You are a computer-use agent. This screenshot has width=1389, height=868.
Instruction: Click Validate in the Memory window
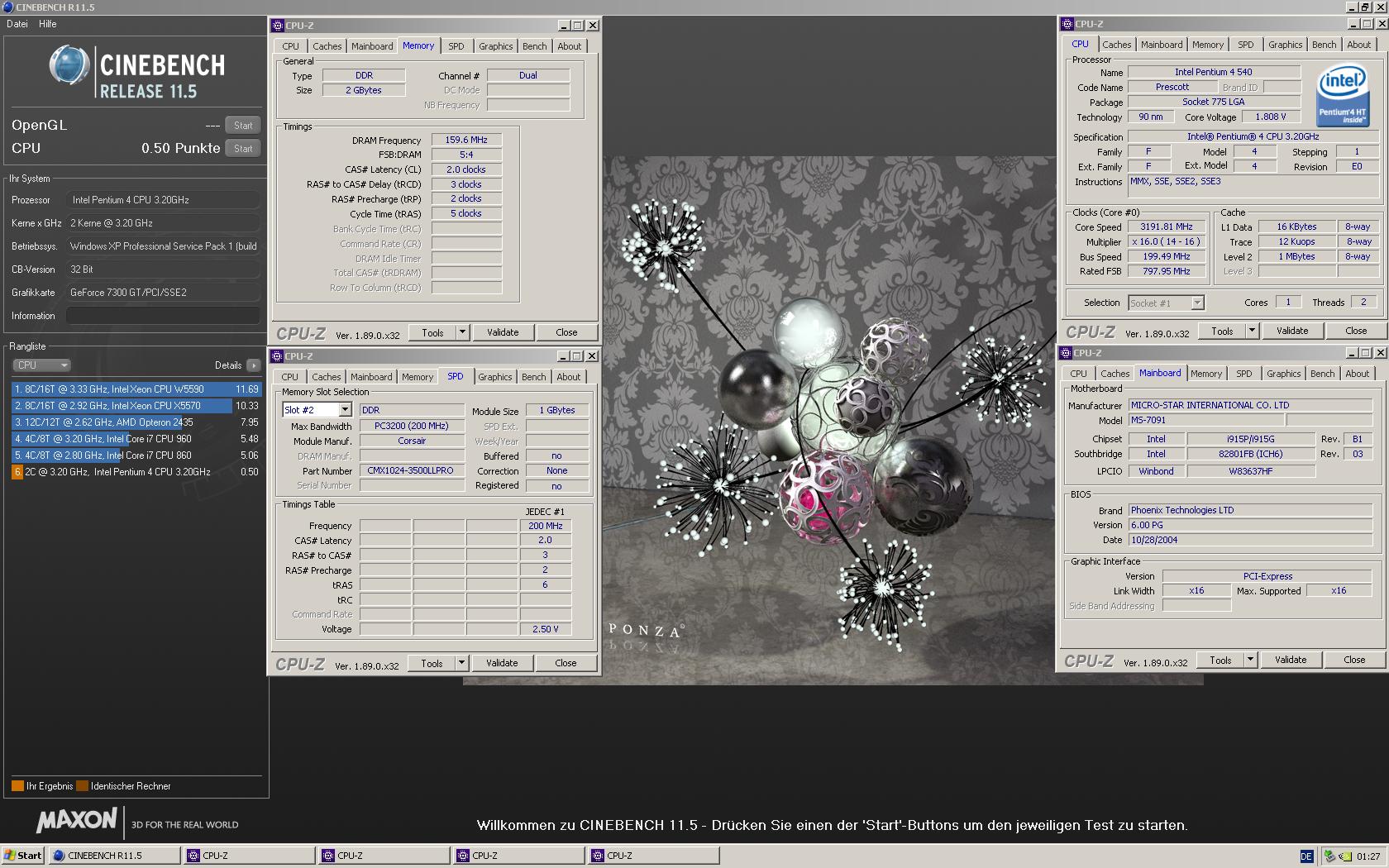click(503, 332)
